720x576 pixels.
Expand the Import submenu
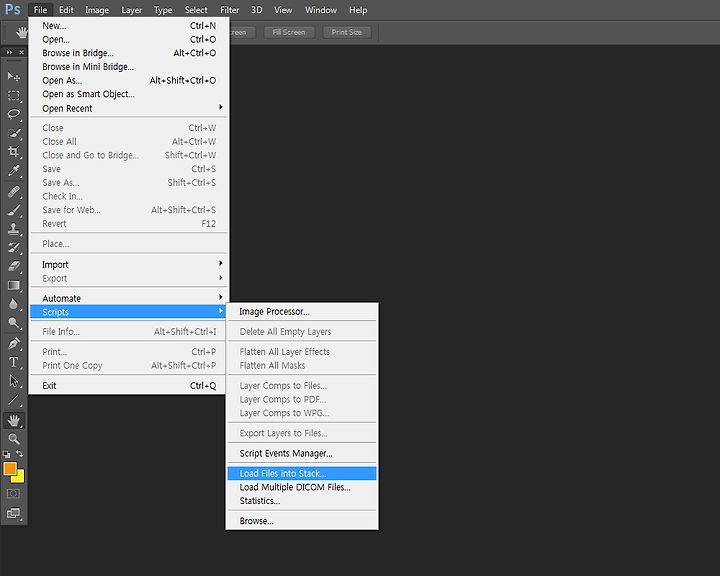(129, 265)
